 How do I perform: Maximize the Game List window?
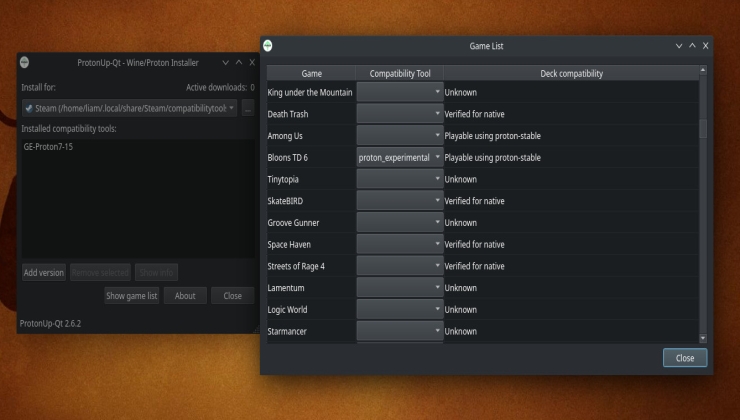[692, 46]
